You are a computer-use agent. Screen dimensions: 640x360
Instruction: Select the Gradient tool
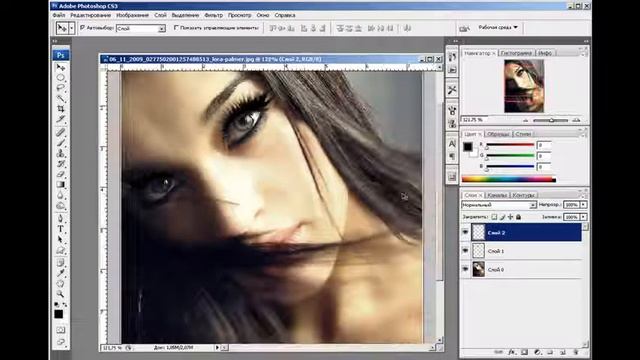coord(60,185)
